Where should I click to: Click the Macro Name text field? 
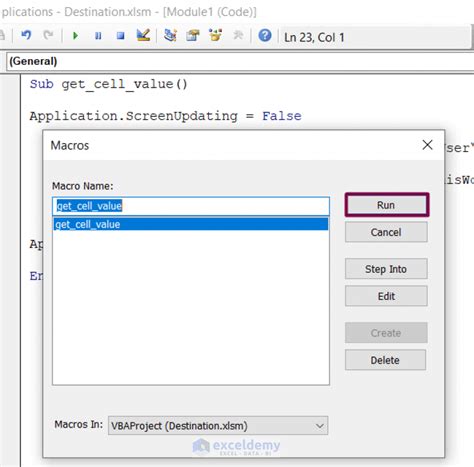click(191, 206)
